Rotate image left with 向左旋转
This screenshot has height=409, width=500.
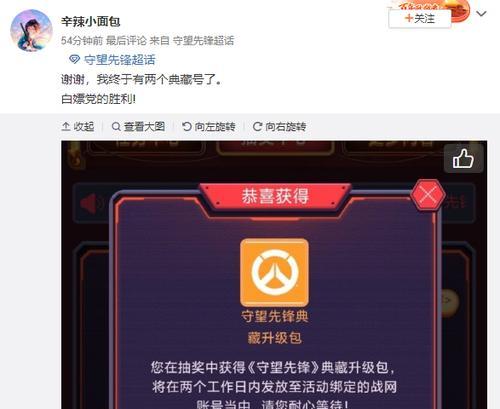click(x=209, y=127)
